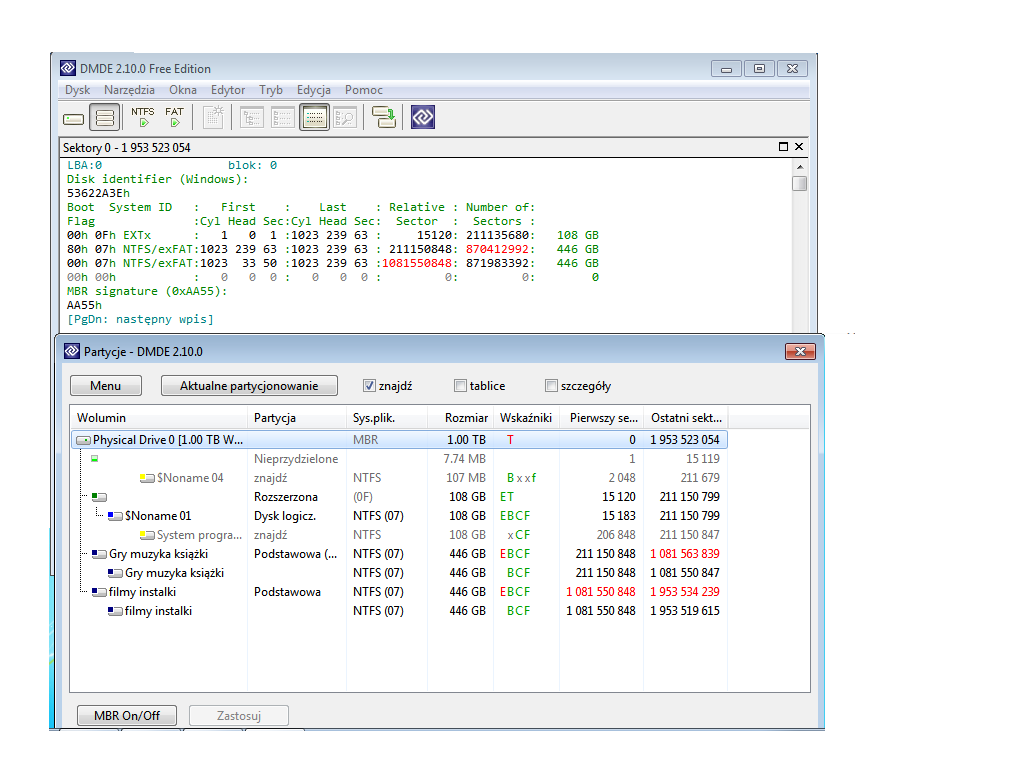Screen dimensions: 1024x768
Task: Select child Gry muzyka książki BCF row
Action: point(399,573)
